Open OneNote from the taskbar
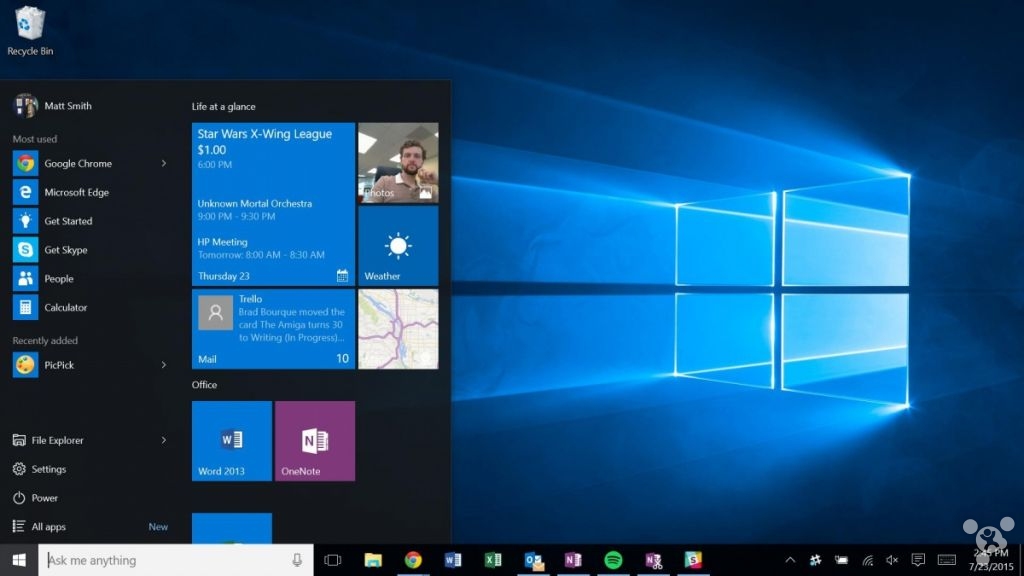Viewport: 1024px width, 576px height. point(573,560)
